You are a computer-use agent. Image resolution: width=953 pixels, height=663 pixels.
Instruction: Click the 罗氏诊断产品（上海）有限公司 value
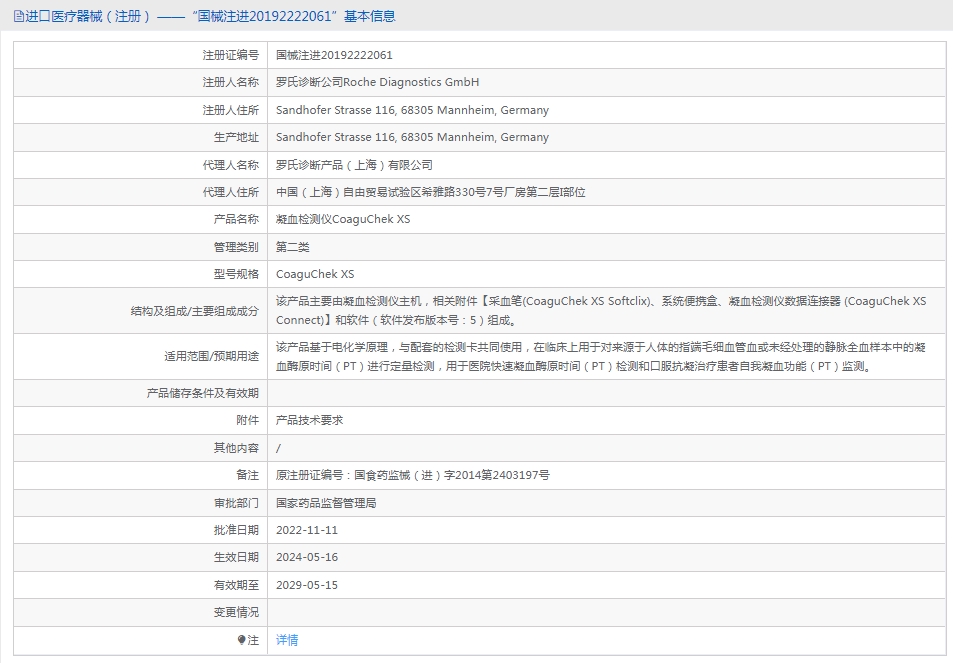coord(354,165)
